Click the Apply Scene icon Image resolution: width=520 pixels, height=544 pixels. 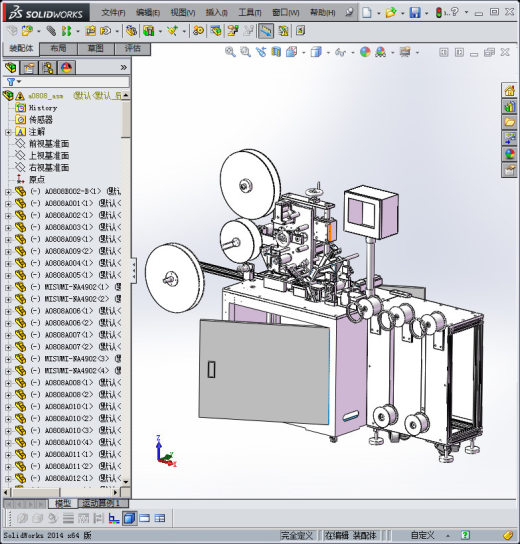point(381,52)
